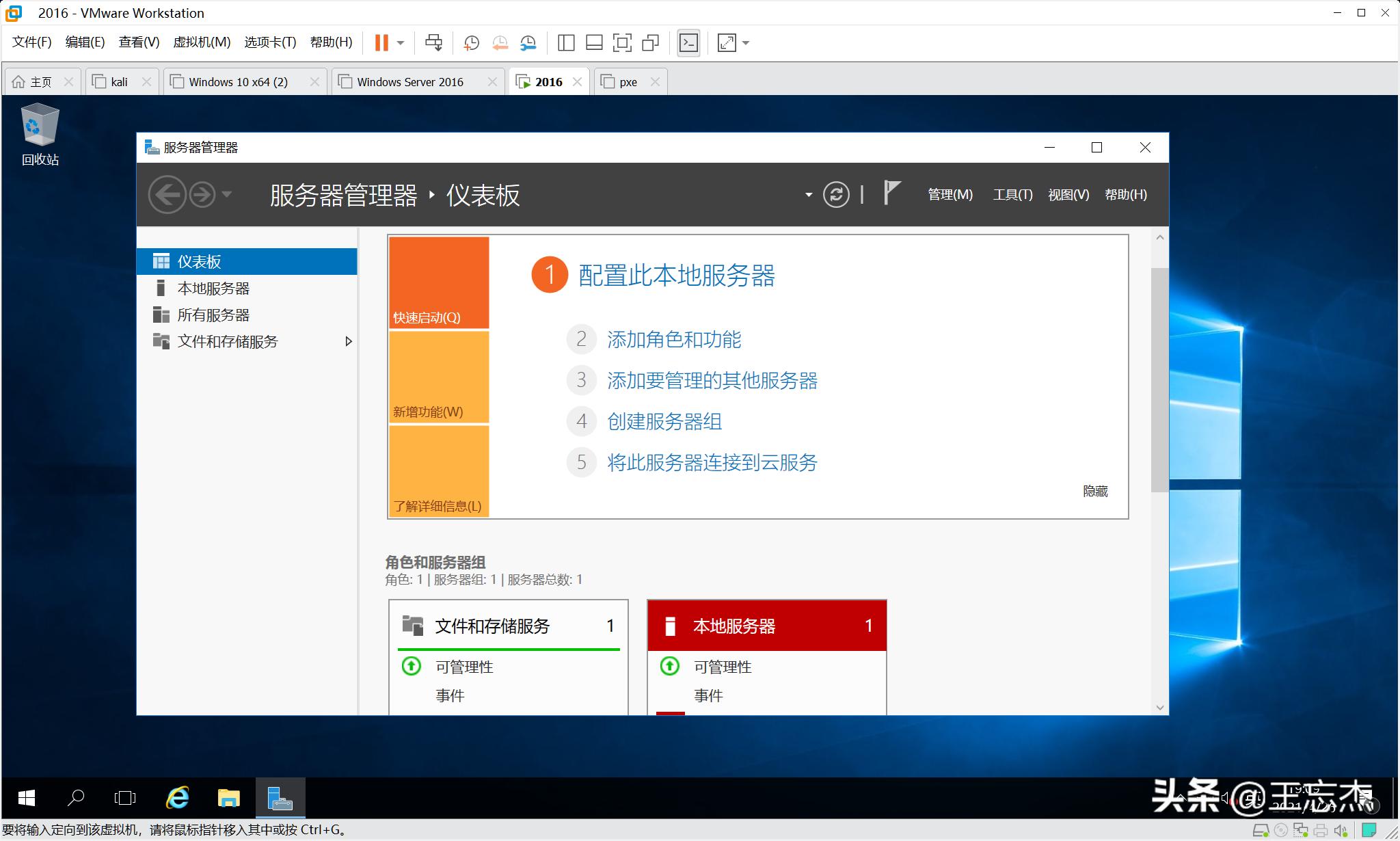Screen dimensions: 1400x841
Task: Switch the VM to Unity mode
Action: tap(649, 42)
